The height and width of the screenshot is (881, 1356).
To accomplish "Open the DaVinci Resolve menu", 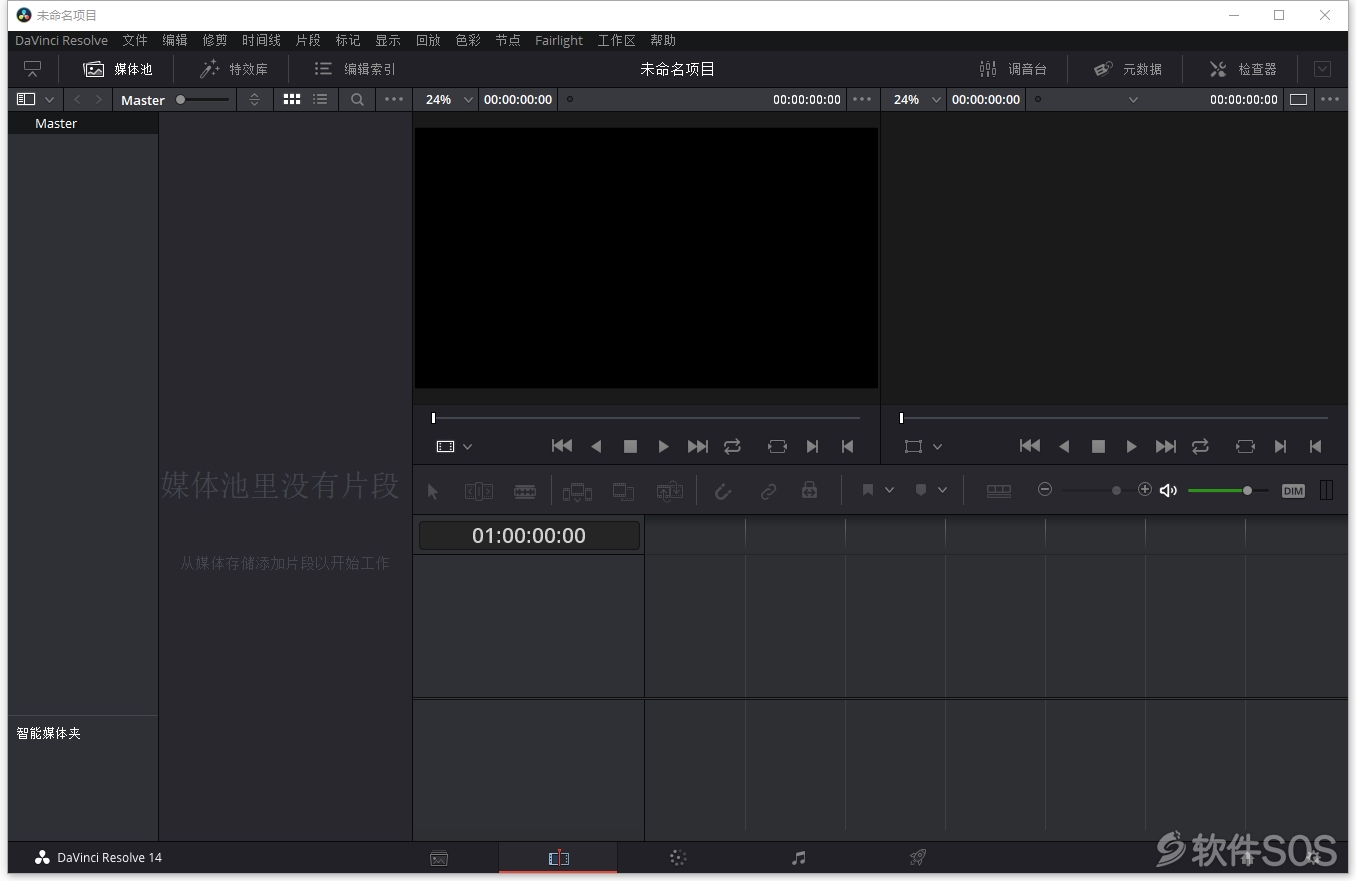I will point(61,40).
